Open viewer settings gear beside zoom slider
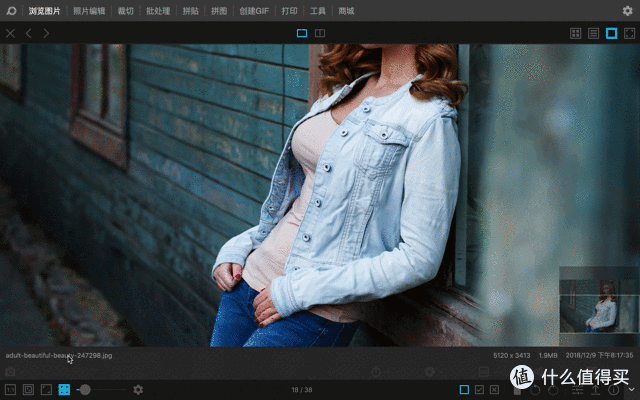Viewport: 640px width, 400px height. tap(138, 390)
